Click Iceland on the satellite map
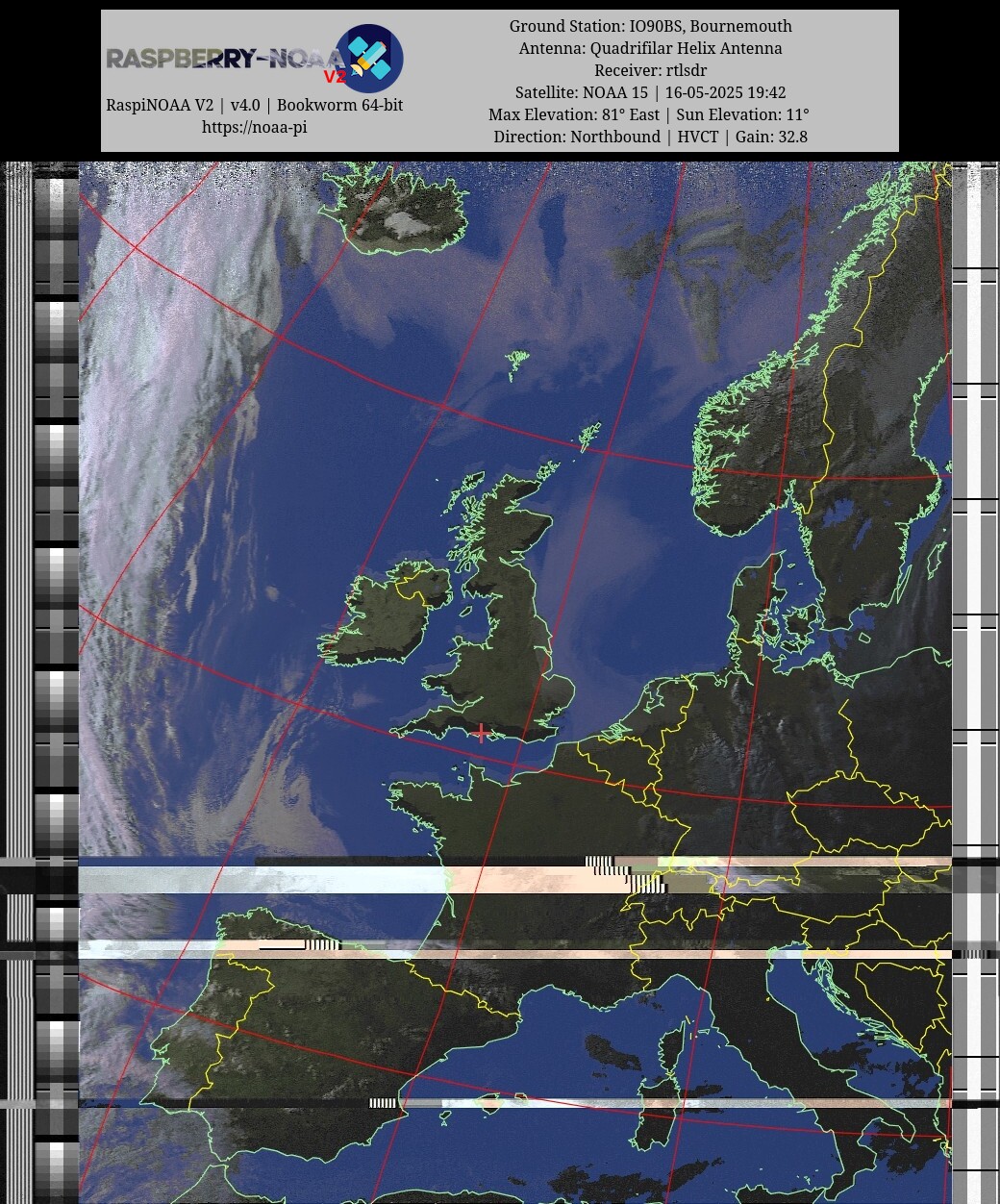This screenshot has height=1204, width=1000. 396,212
